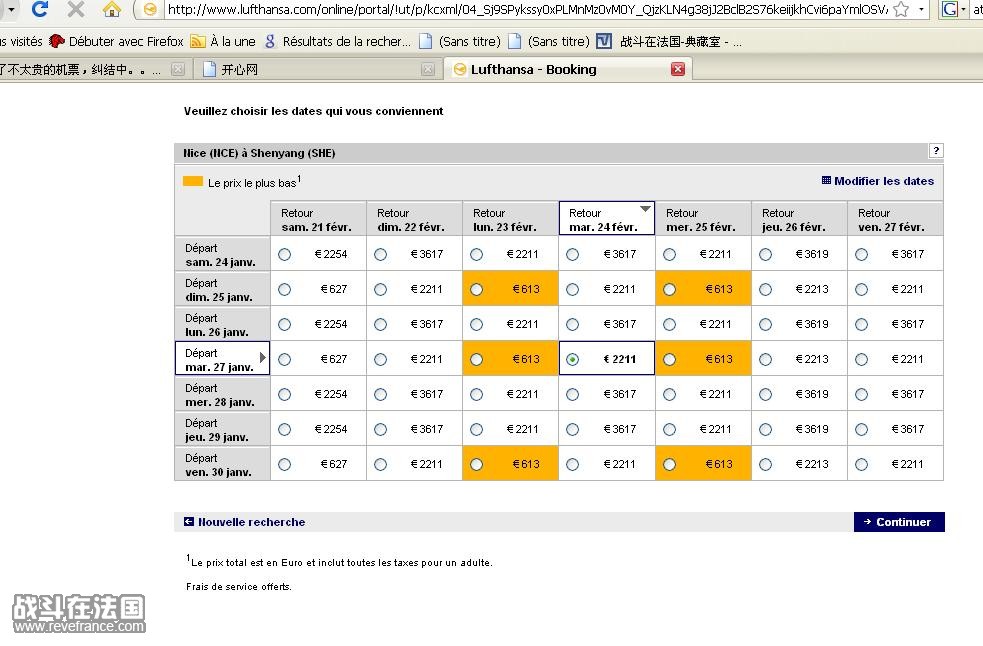Bookmark this page with the star icon
The image size is (983, 646).
(901, 9)
